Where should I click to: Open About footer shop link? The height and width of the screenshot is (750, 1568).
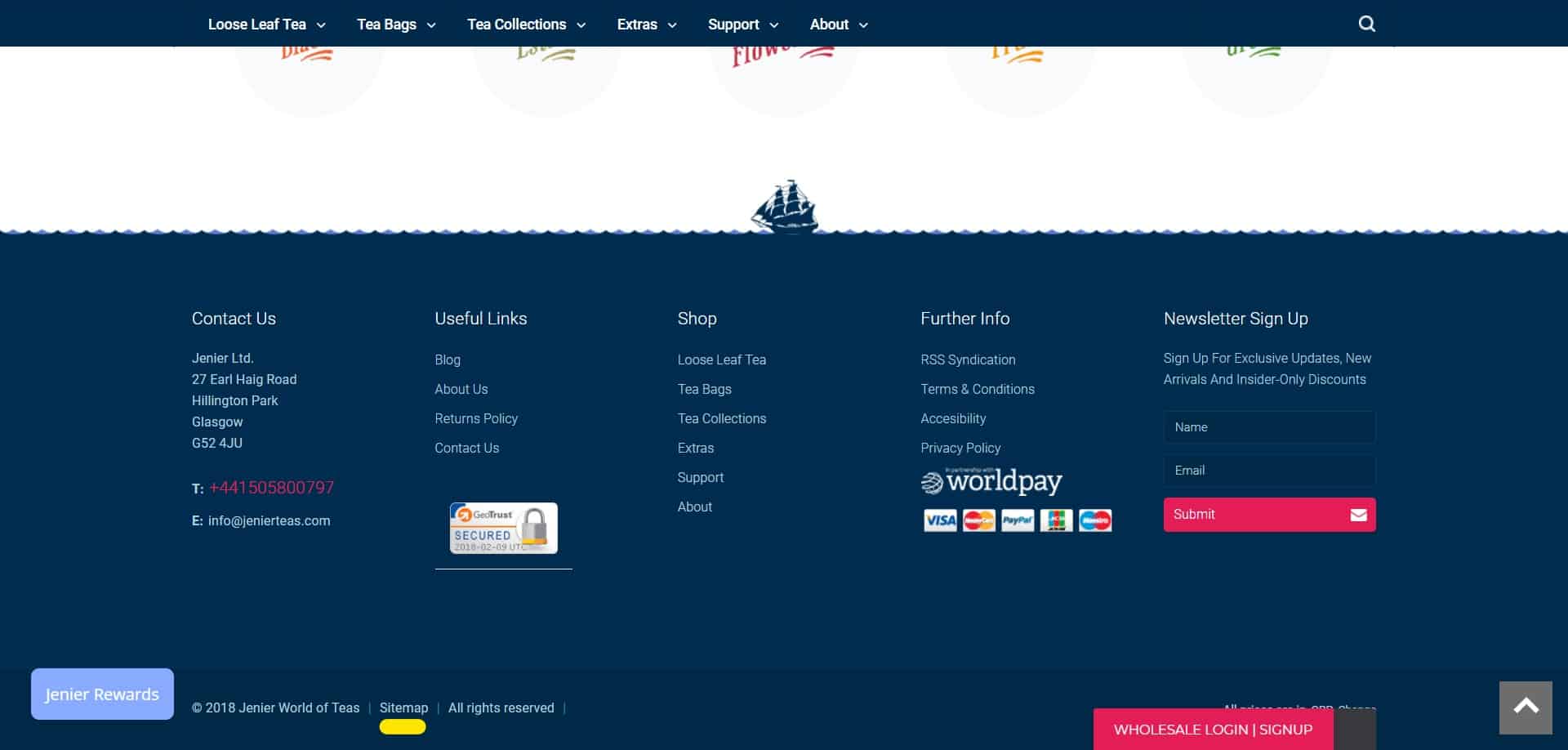(x=694, y=507)
